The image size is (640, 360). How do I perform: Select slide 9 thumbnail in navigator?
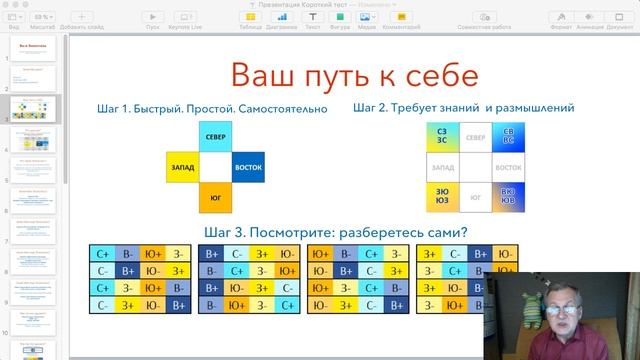[x=33, y=293]
